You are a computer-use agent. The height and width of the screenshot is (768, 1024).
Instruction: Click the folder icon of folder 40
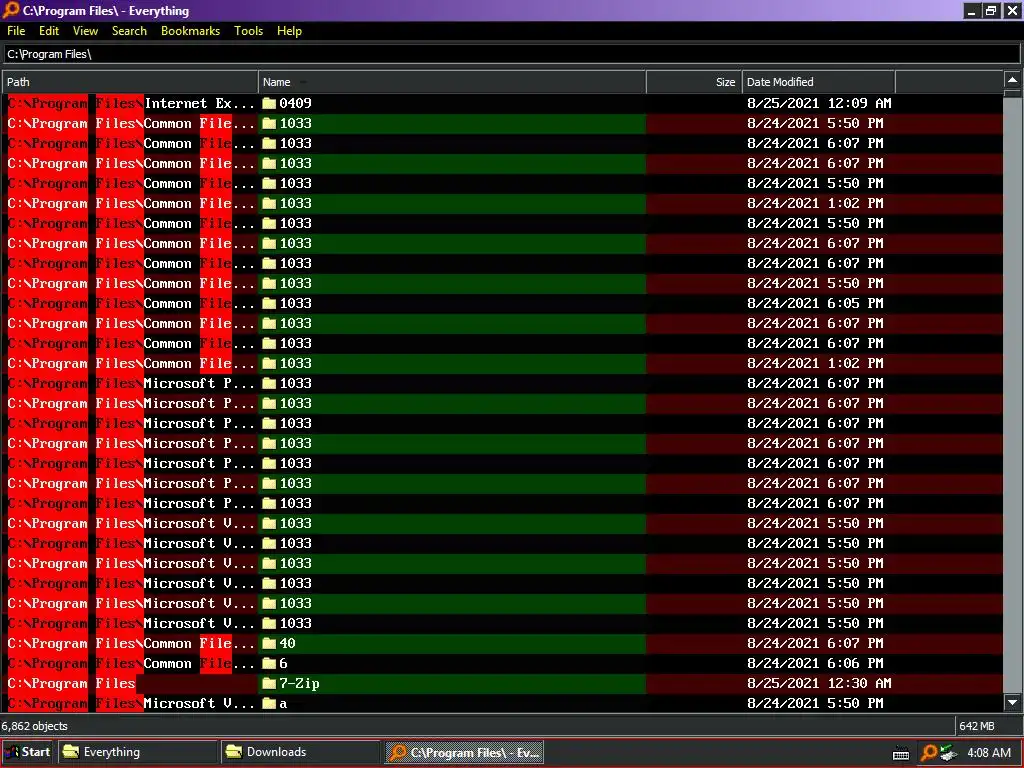point(269,644)
